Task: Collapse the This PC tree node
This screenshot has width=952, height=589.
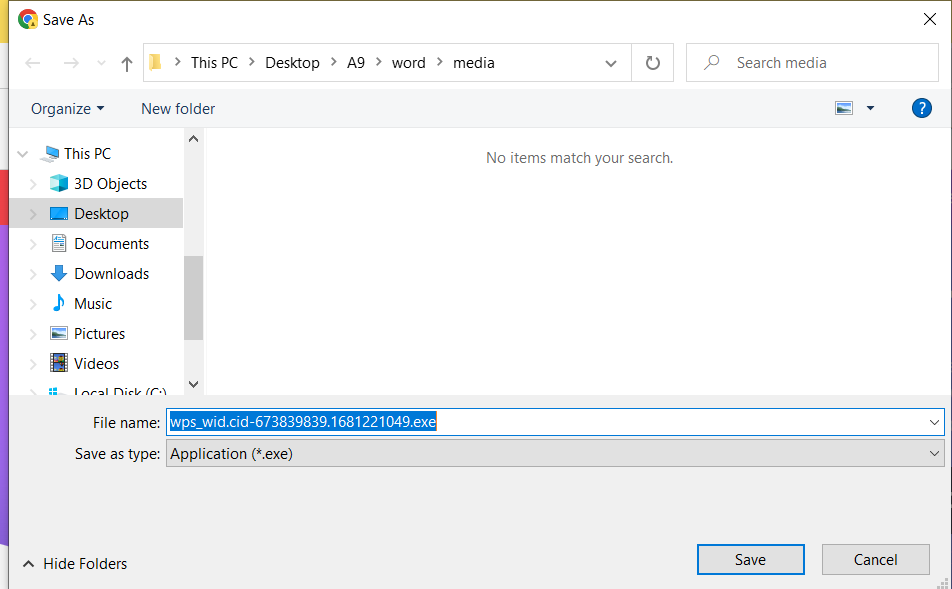Action: click(23, 154)
